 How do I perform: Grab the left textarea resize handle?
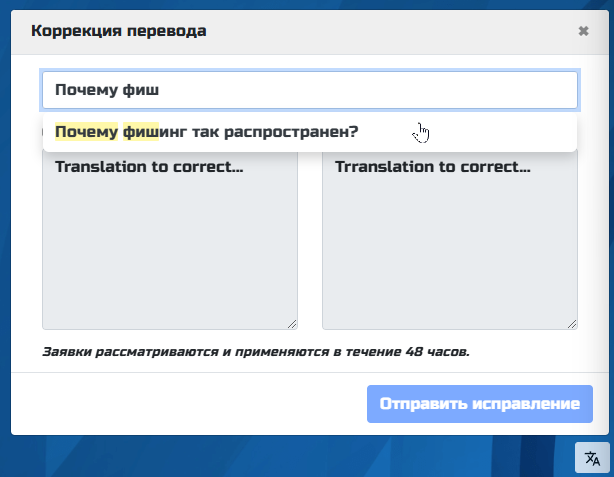pyautogui.click(x=292, y=323)
